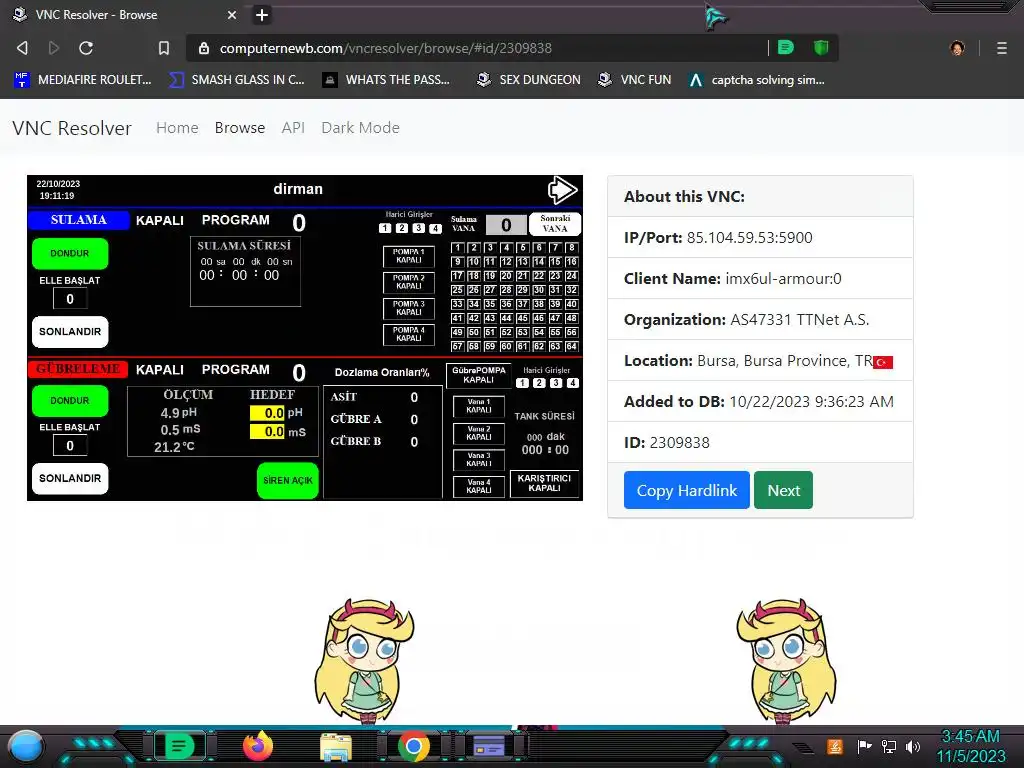Open the VNC FUN bookmark
The height and width of the screenshot is (768, 1024).
(x=635, y=80)
